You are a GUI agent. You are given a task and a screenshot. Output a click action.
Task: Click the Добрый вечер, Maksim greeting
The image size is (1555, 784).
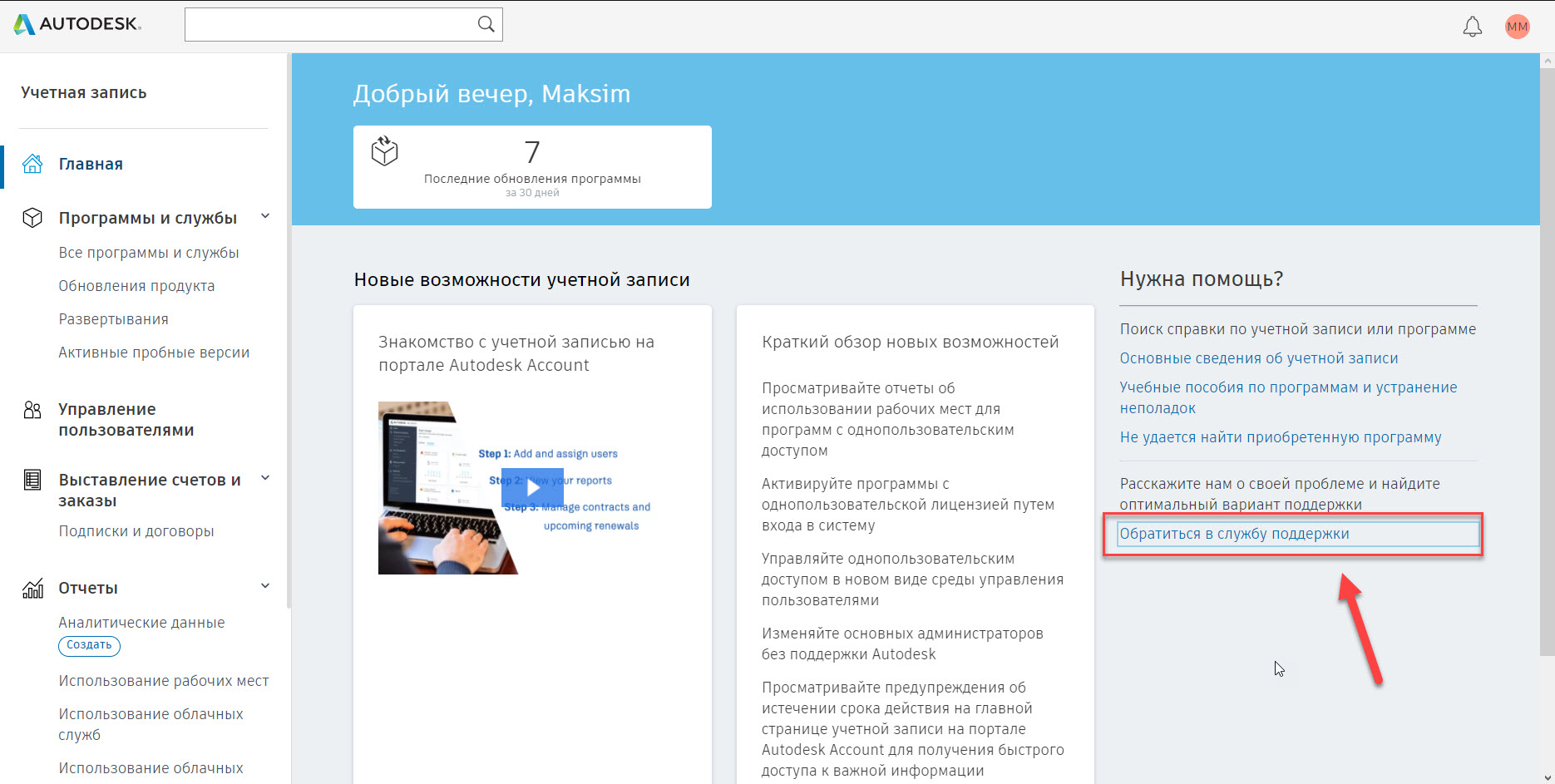coord(491,94)
